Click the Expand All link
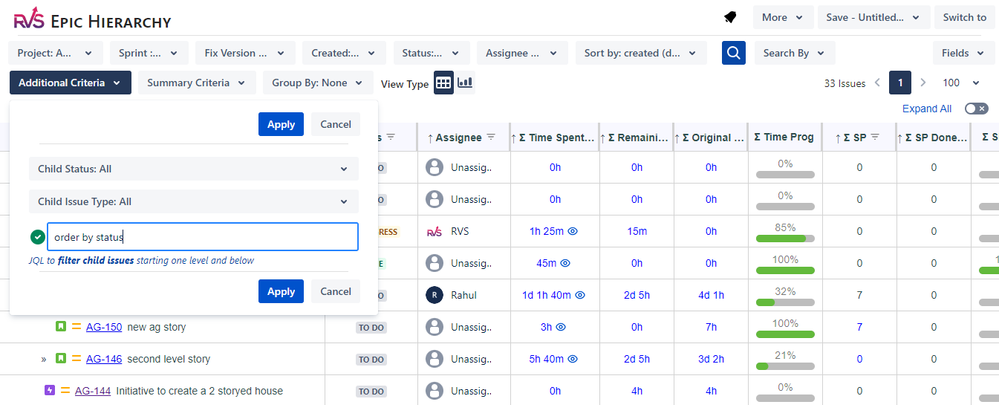The width and height of the screenshot is (999, 405). [x=927, y=109]
